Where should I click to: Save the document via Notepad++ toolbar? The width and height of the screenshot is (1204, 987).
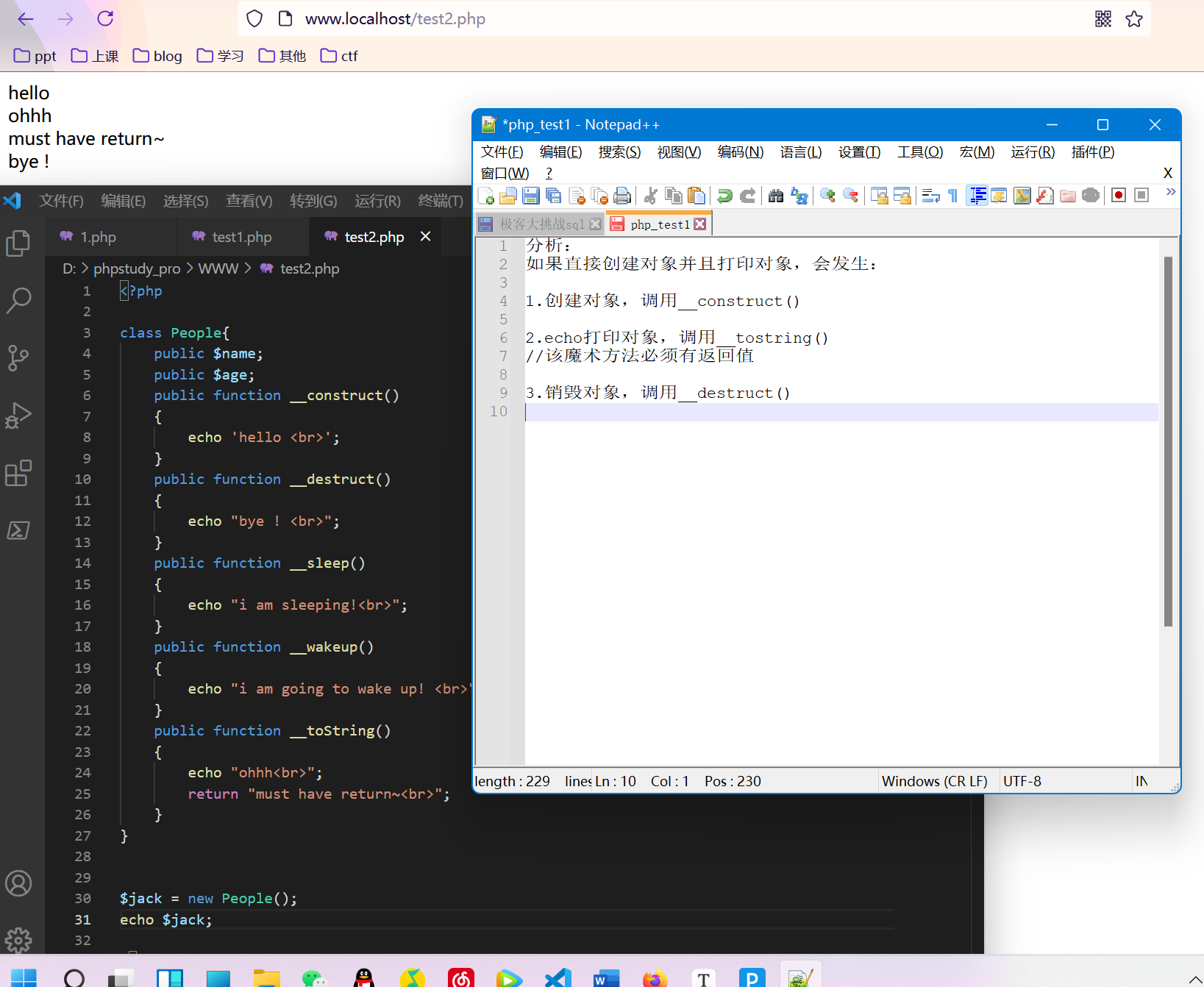click(x=531, y=195)
